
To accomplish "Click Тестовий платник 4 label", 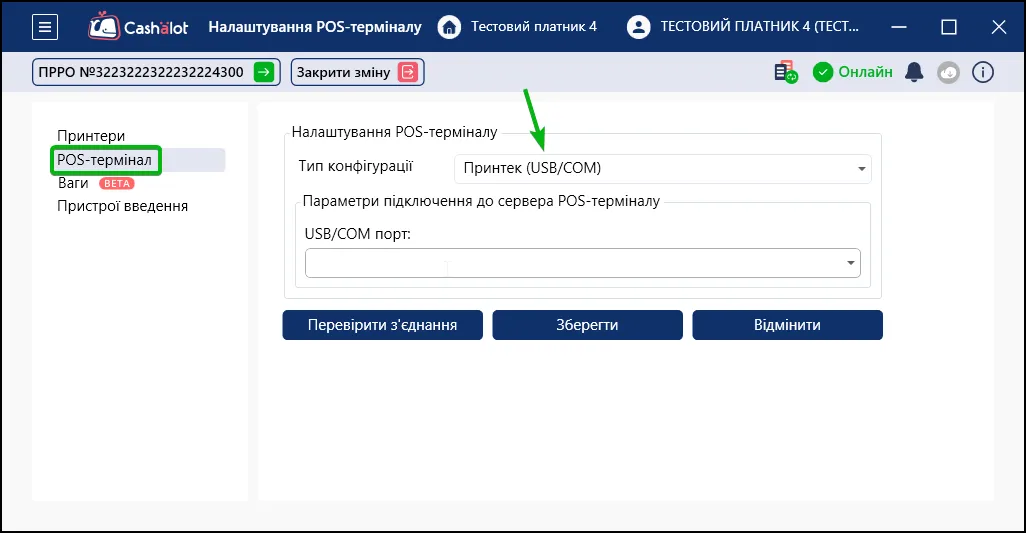I will coord(534,27).
